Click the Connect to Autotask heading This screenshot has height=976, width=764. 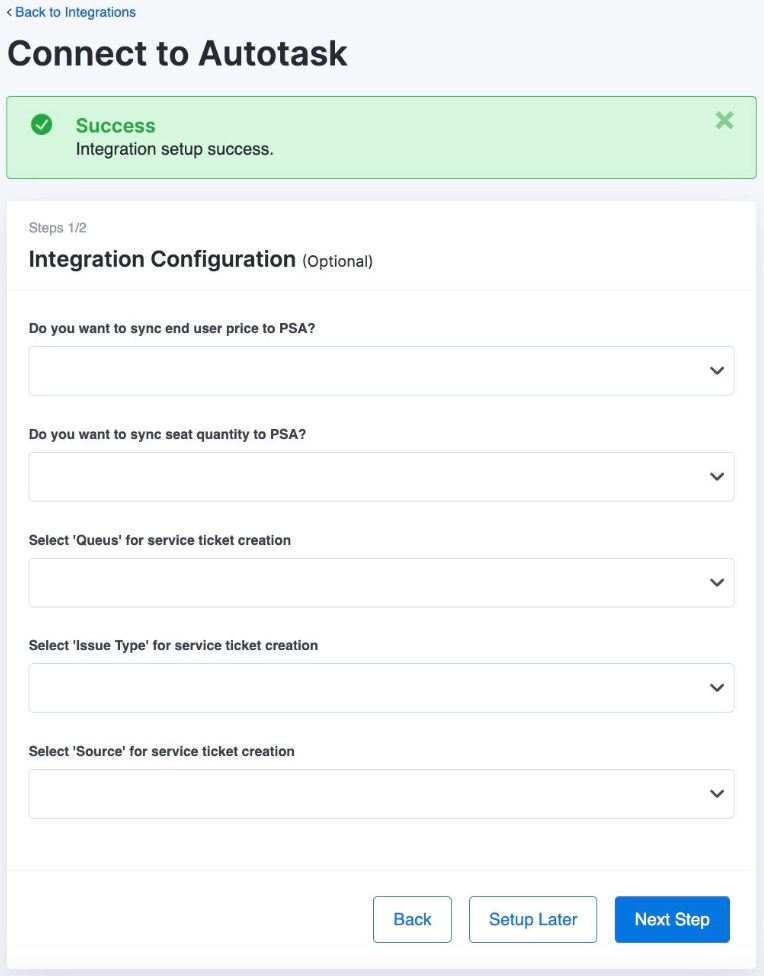coord(178,53)
